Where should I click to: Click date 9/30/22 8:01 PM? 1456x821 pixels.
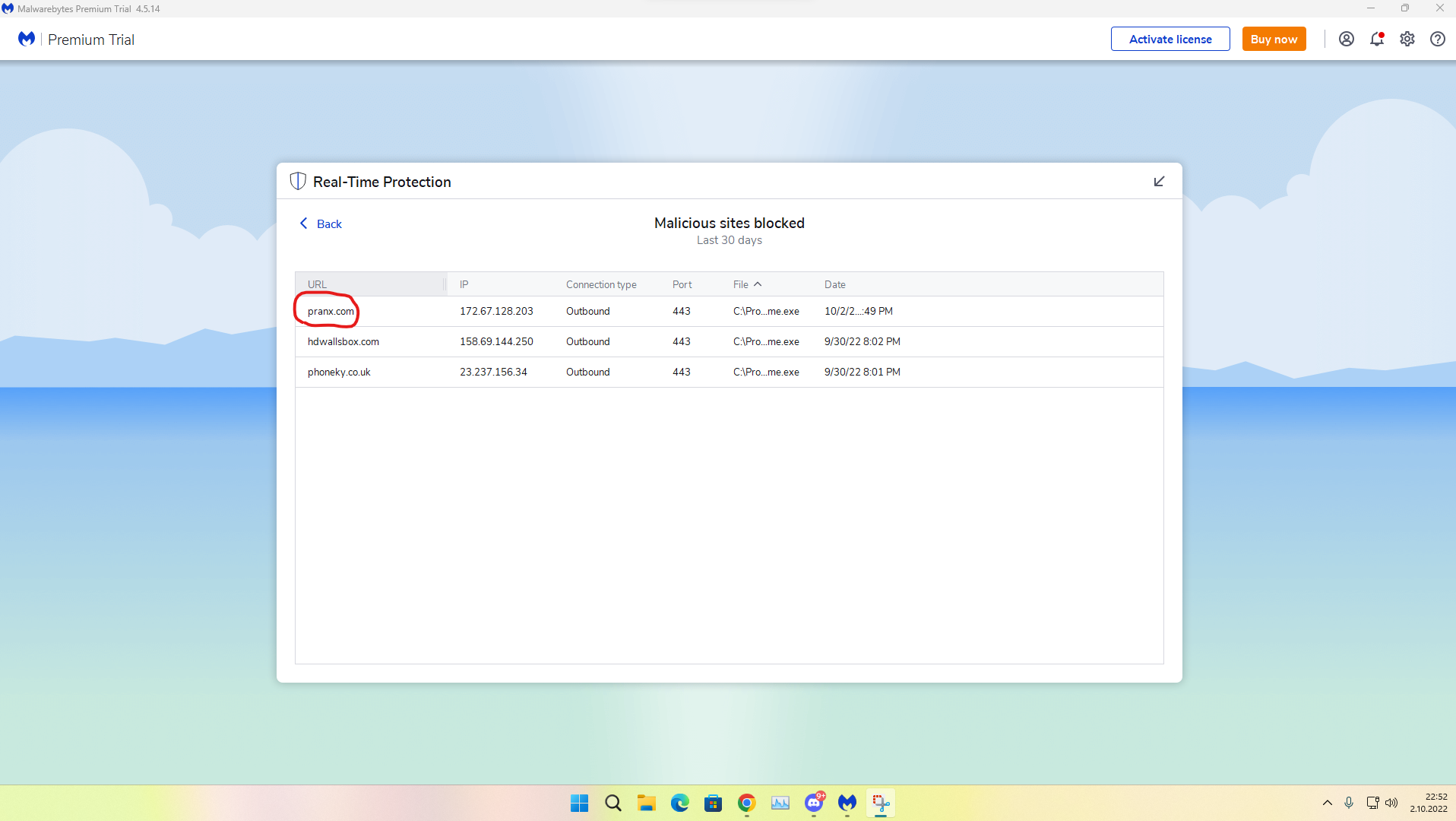[x=862, y=372]
